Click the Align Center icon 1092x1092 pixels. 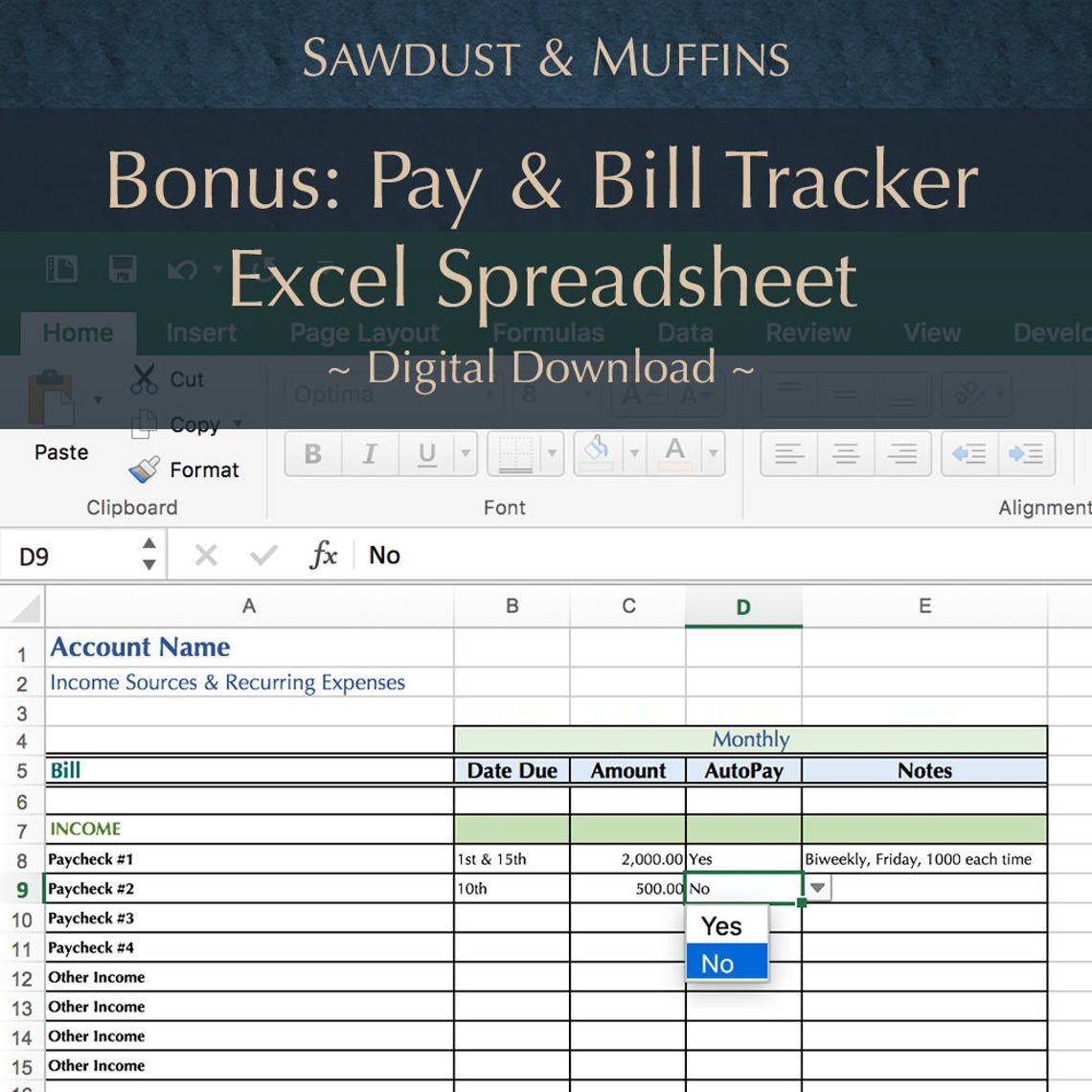point(844,453)
